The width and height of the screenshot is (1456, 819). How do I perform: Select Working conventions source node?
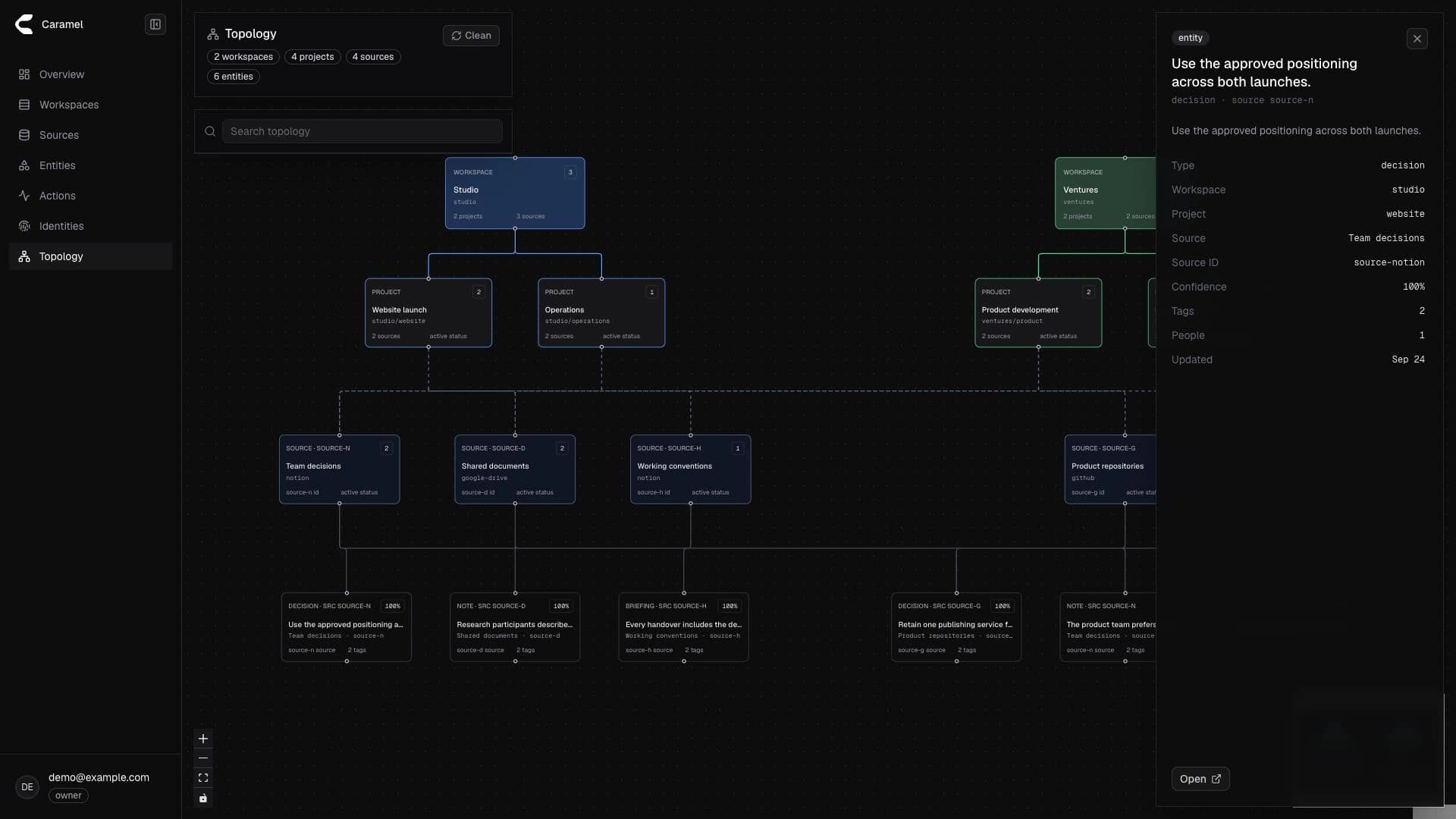click(691, 469)
